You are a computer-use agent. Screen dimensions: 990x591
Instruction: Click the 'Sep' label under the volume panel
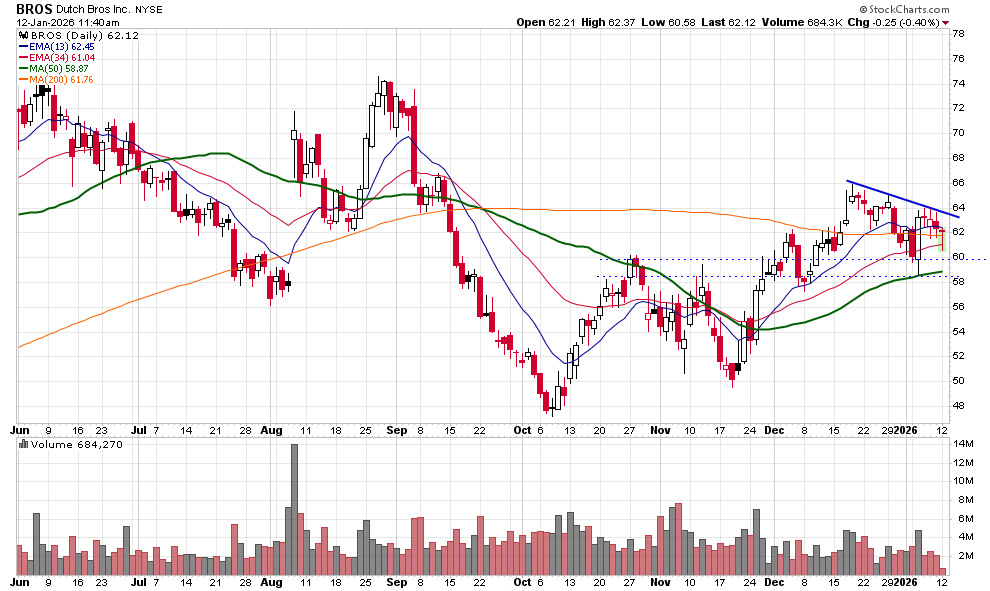(397, 582)
